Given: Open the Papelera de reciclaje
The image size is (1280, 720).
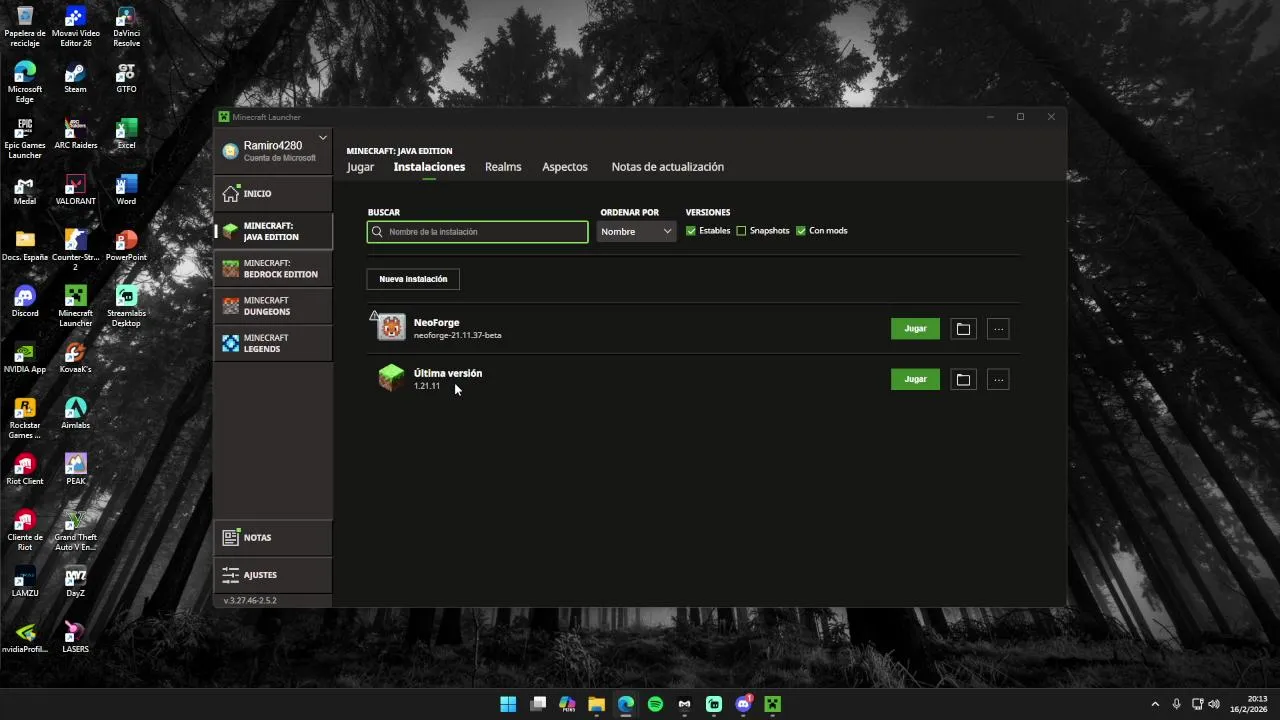Looking at the screenshot, I should tap(25, 27).
